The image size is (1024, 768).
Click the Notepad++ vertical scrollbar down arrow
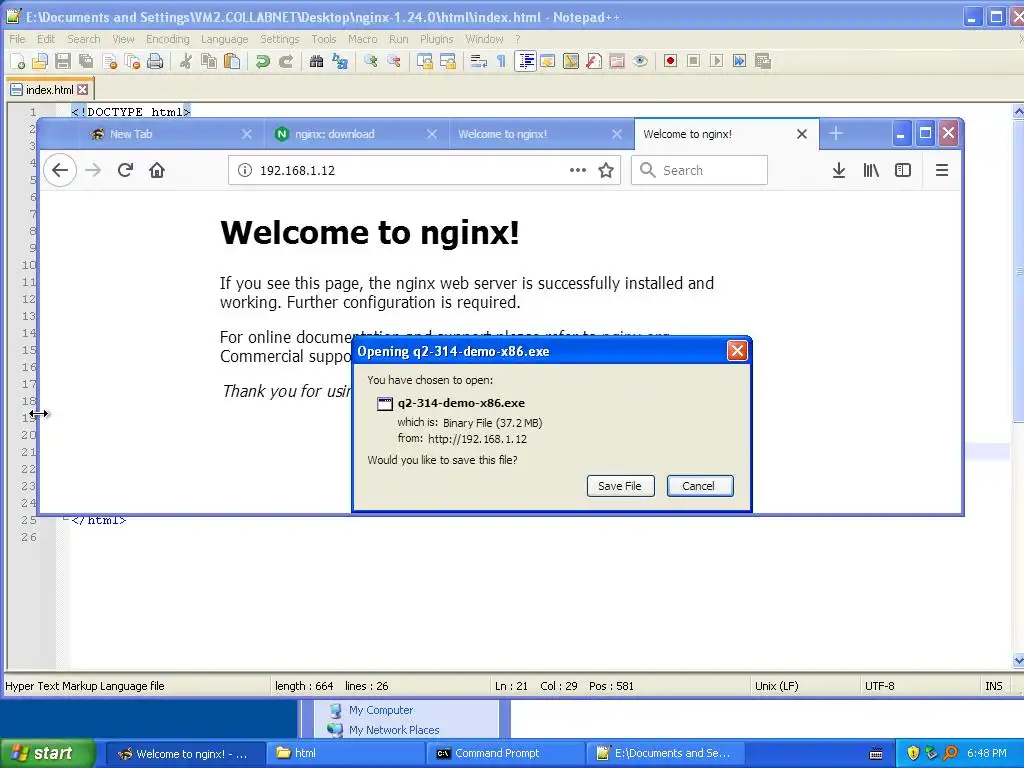pos(1018,660)
